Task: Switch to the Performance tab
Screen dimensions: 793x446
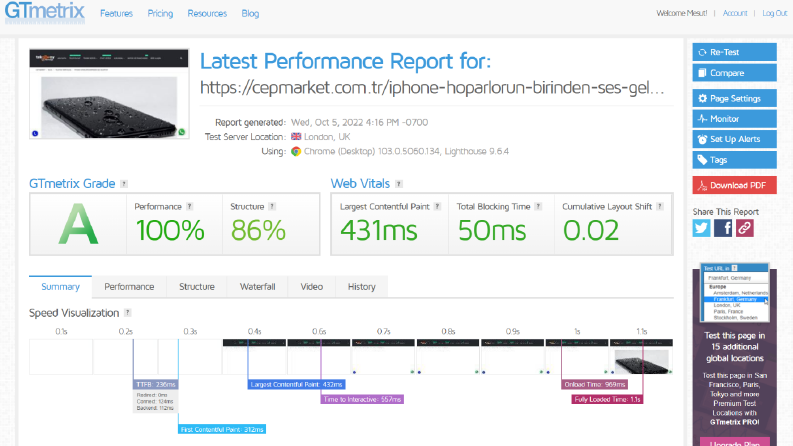Action: pyautogui.click(x=129, y=287)
